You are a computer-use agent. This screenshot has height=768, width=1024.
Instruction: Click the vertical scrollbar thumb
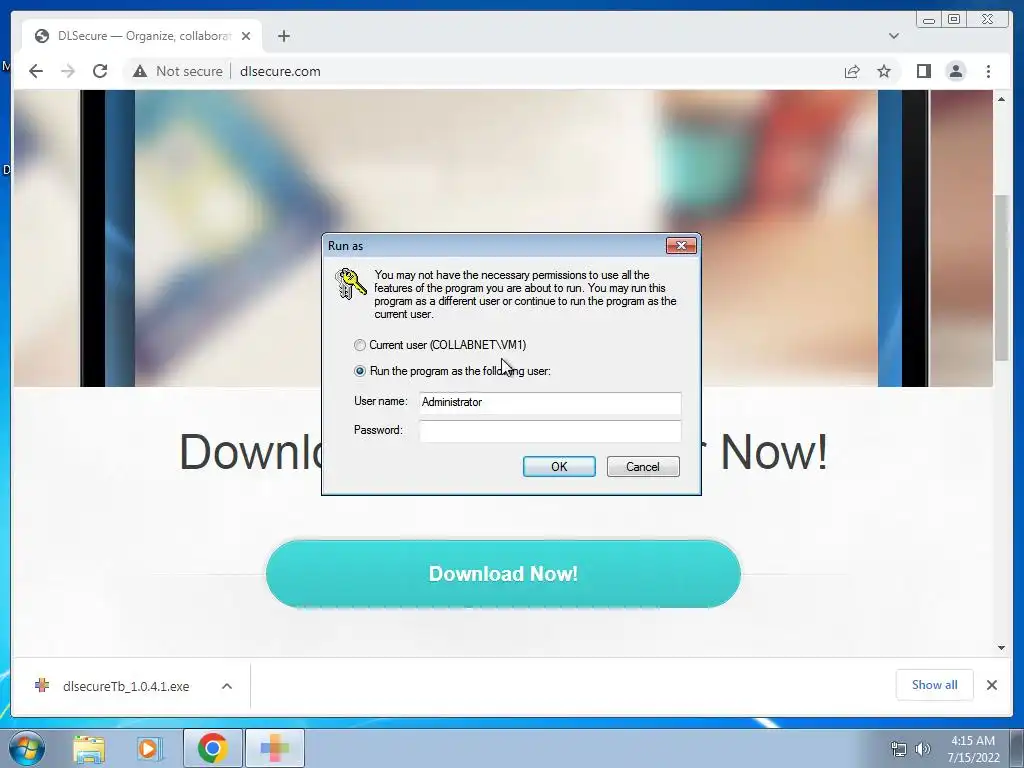coord(1001,278)
